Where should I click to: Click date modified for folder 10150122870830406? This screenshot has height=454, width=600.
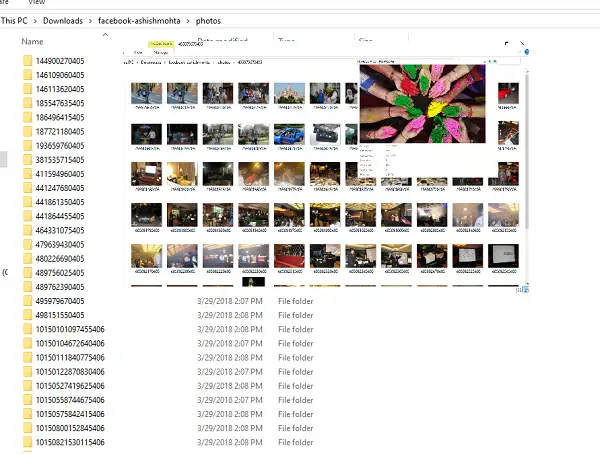(x=230, y=372)
